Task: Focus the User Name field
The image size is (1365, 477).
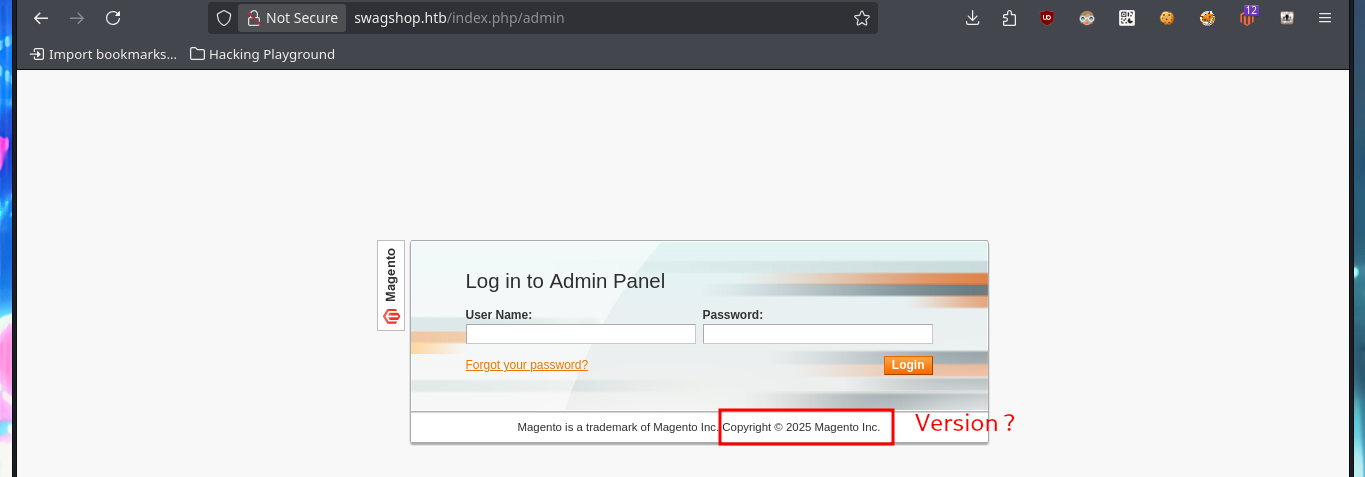Action: click(x=580, y=334)
